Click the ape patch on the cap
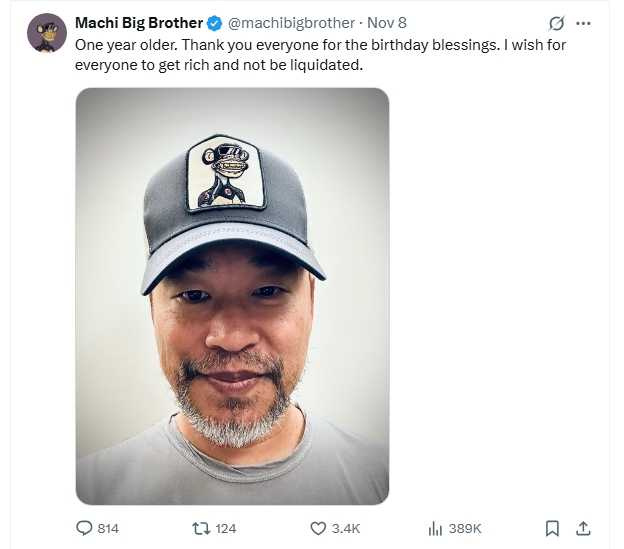The image size is (624, 549). click(225, 172)
